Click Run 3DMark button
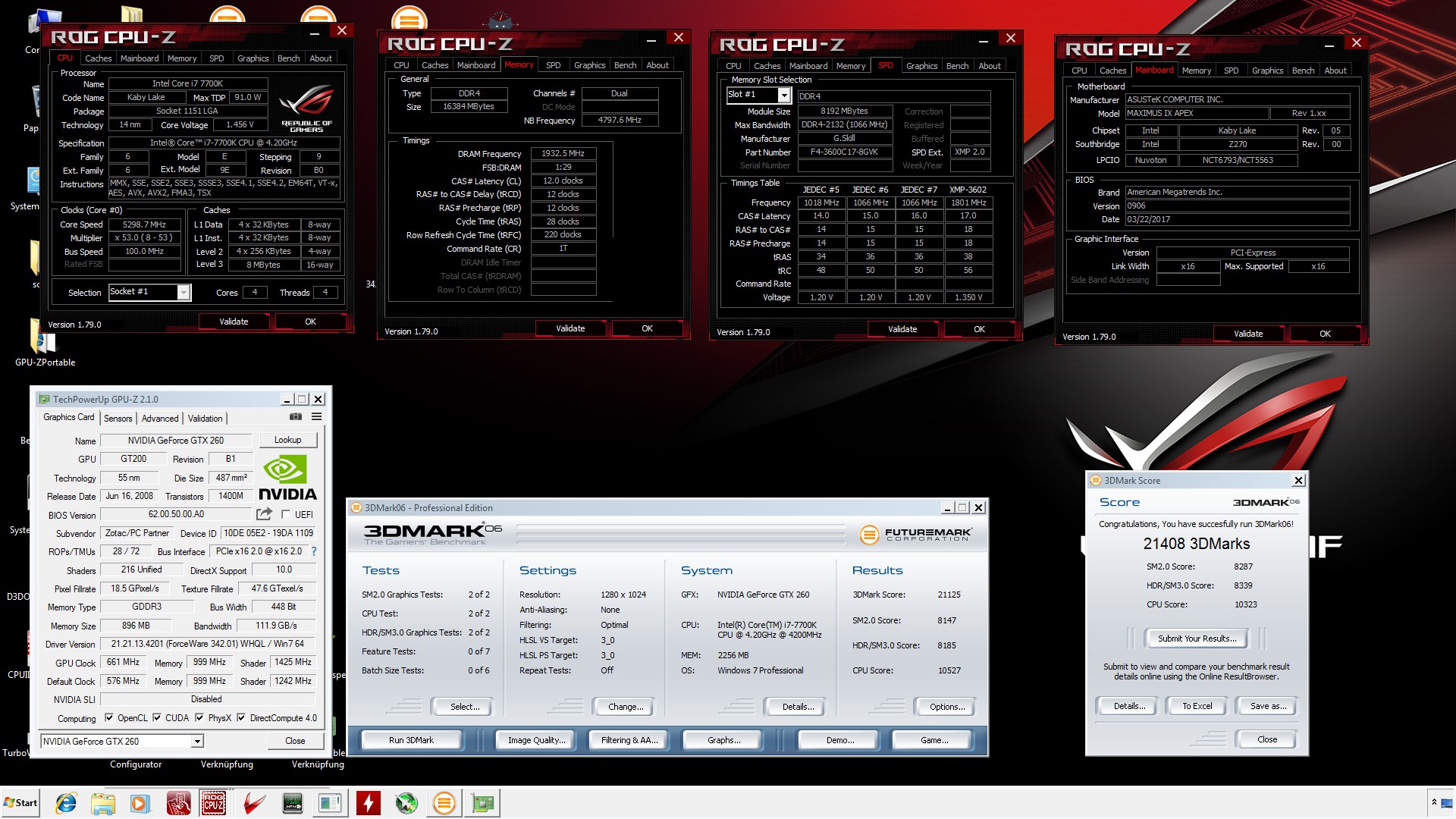 411,740
